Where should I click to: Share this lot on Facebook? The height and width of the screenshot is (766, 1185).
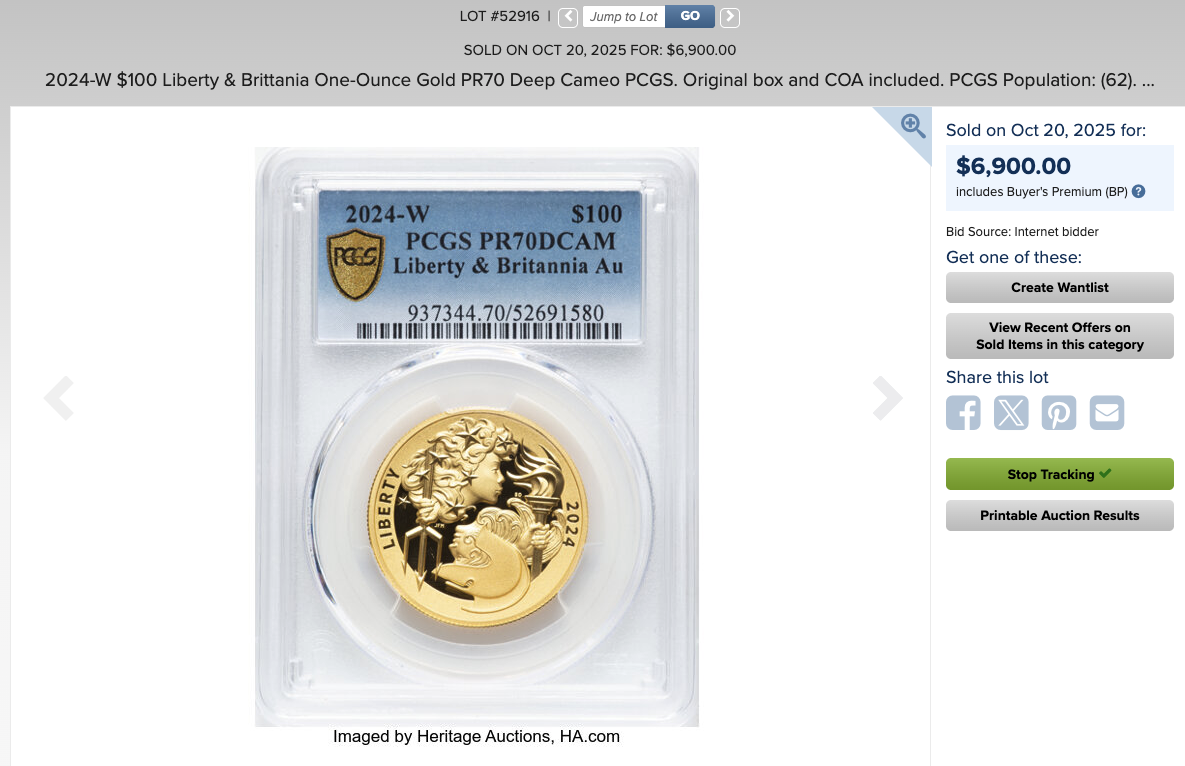[x=963, y=412]
